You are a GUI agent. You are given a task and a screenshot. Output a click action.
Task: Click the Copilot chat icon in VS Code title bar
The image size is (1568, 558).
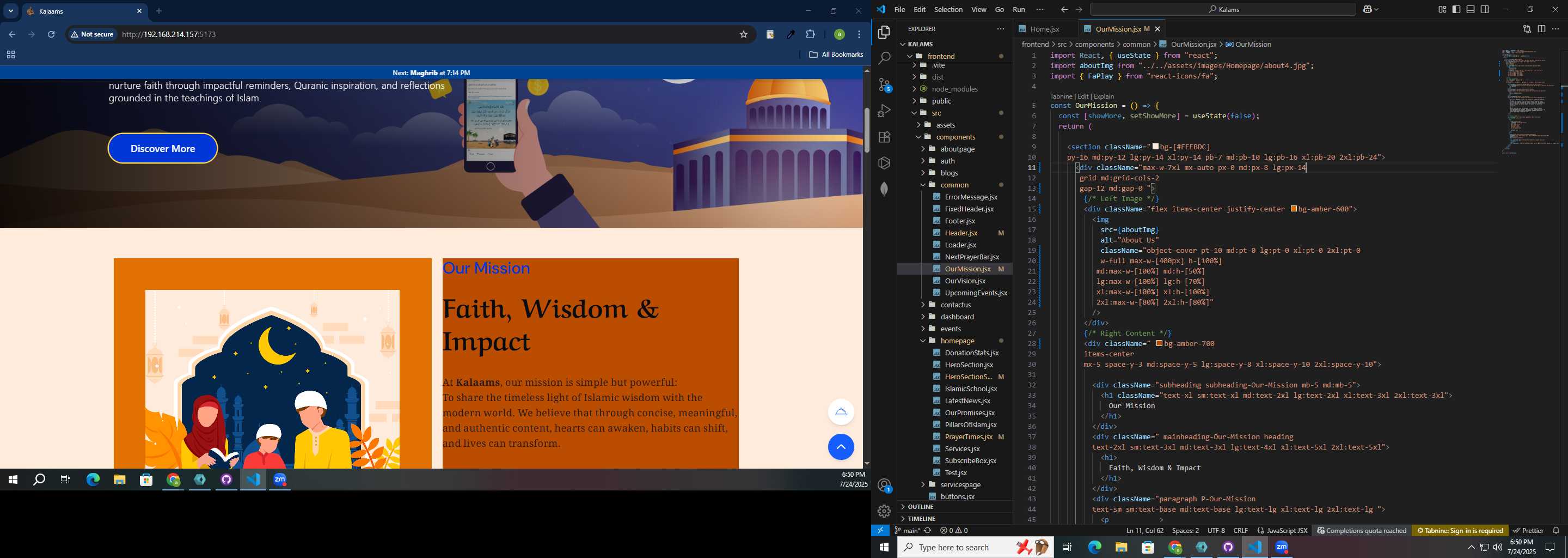coord(1367,10)
